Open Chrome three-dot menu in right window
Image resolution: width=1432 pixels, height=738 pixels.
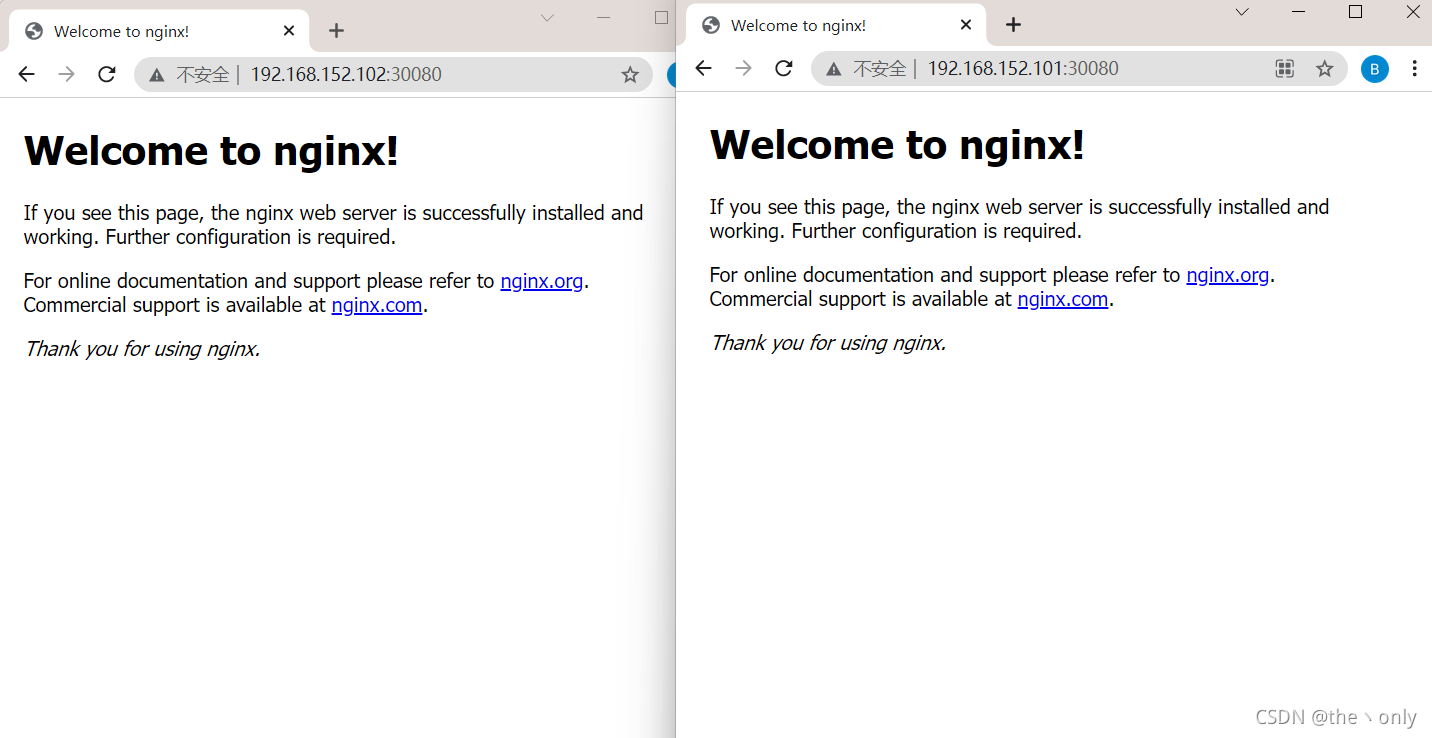click(x=1414, y=68)
